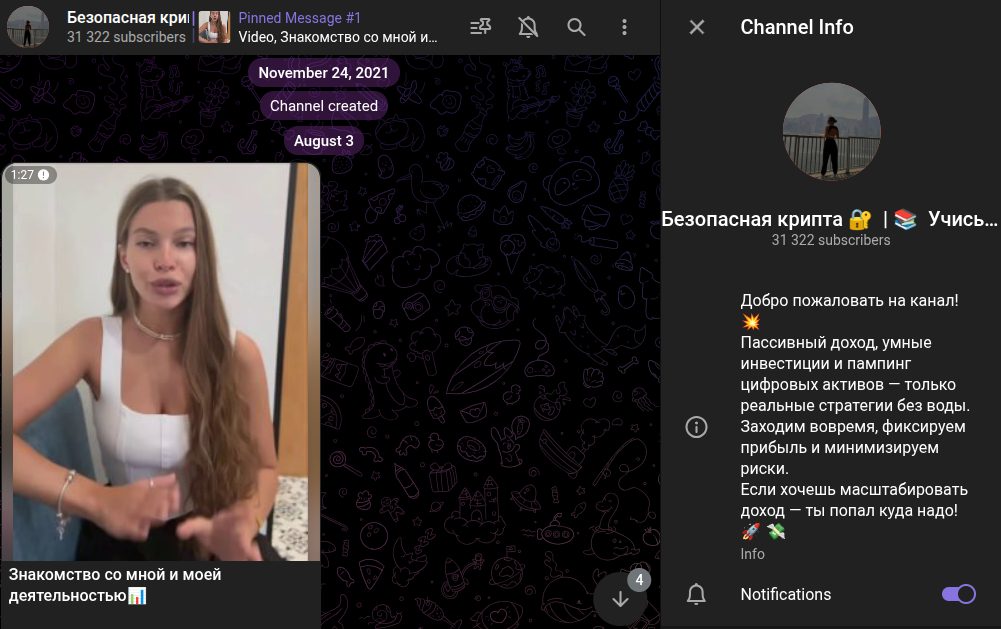Image resolution: width=1001 pixels, height=629 pixels.
Task: Open the three-dot channel menu
Action: (624, 27)
